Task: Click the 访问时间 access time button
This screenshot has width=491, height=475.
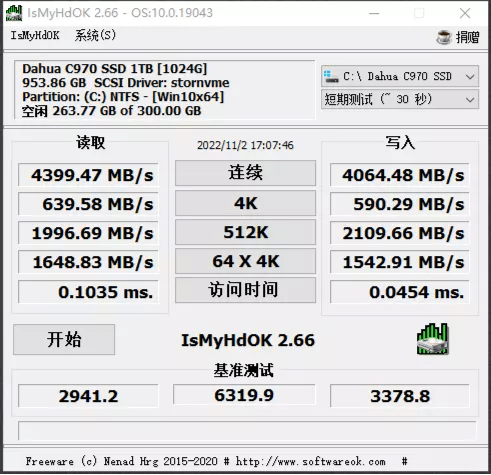Action: [245, 290]
